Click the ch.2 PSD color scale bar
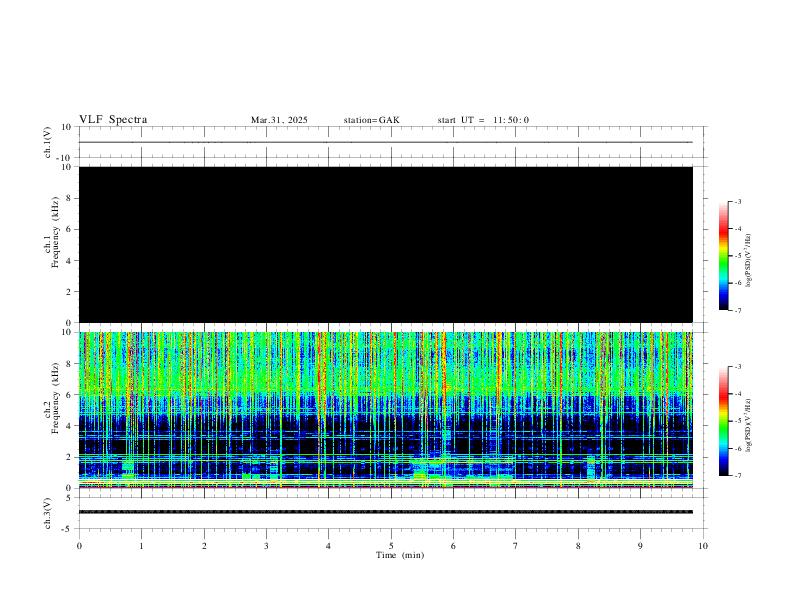792x612 pixels. coord(723,421)
